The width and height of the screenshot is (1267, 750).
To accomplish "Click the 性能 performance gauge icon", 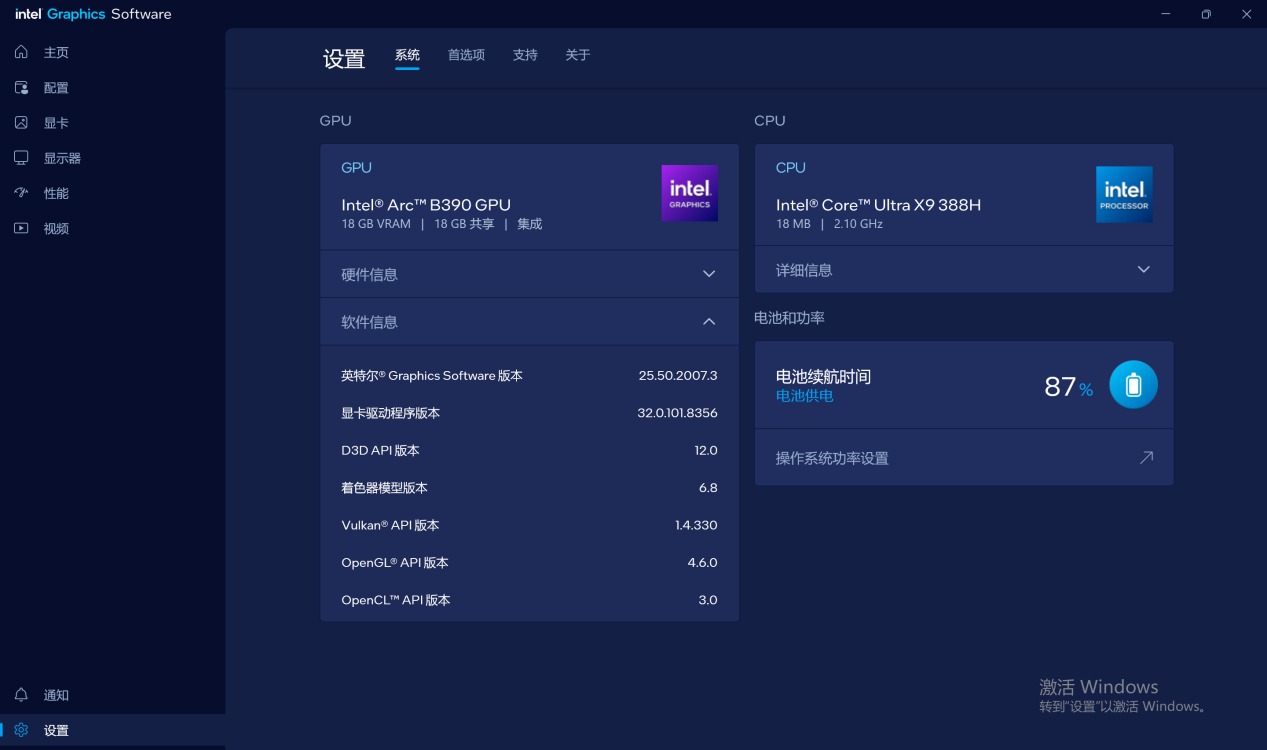I will (x=21, y=193).
